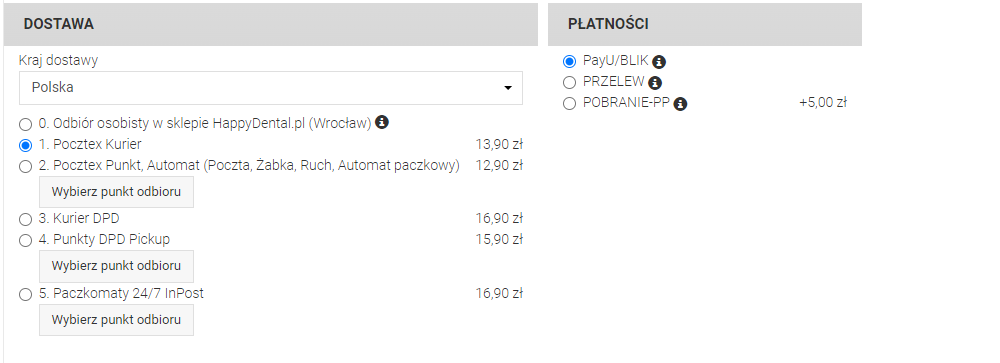
Task: Click info icon beside POBRANIE-PP
Action: (x=680, y=104)
